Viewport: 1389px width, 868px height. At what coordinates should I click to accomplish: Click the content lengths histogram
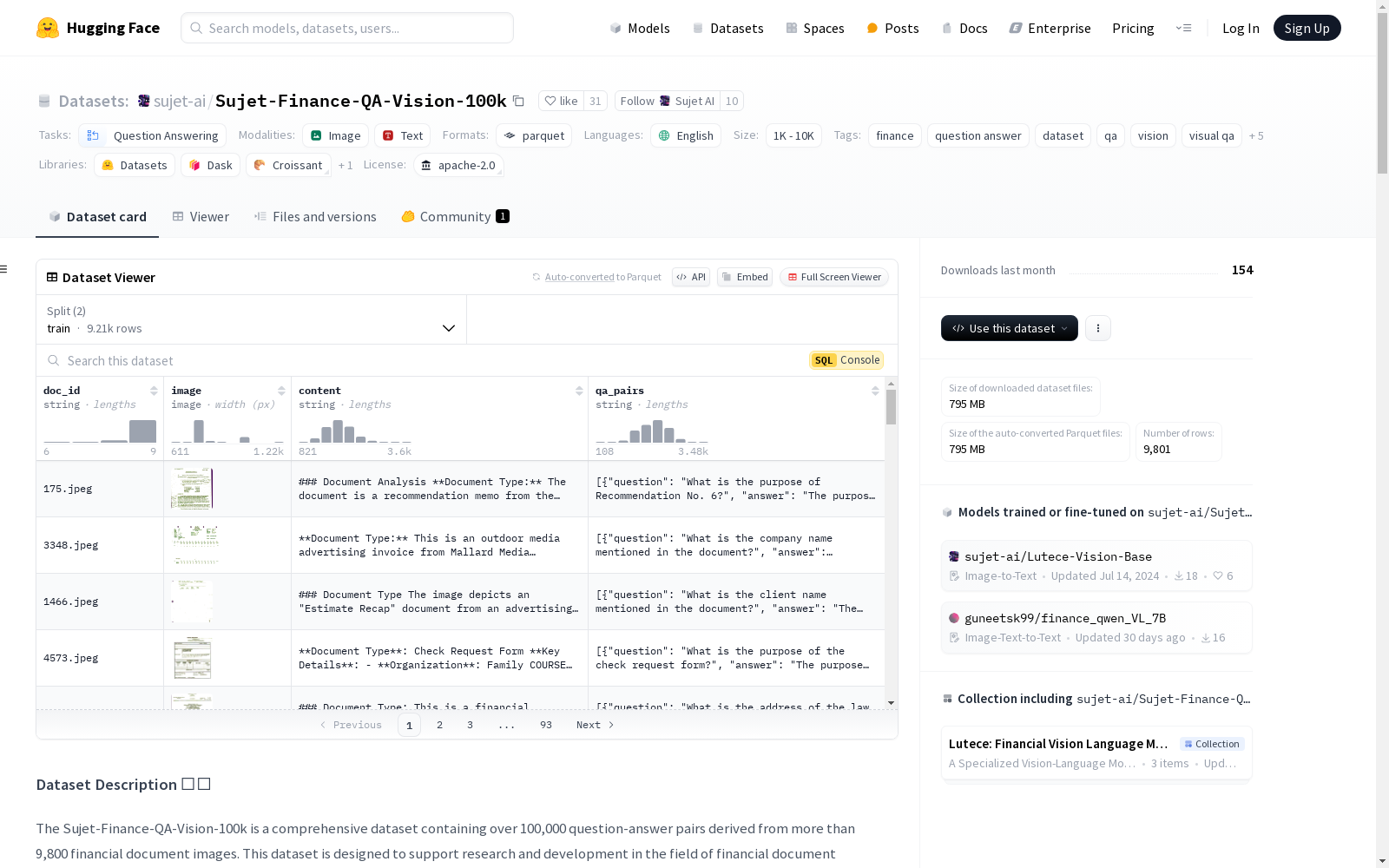pos(355,431)
